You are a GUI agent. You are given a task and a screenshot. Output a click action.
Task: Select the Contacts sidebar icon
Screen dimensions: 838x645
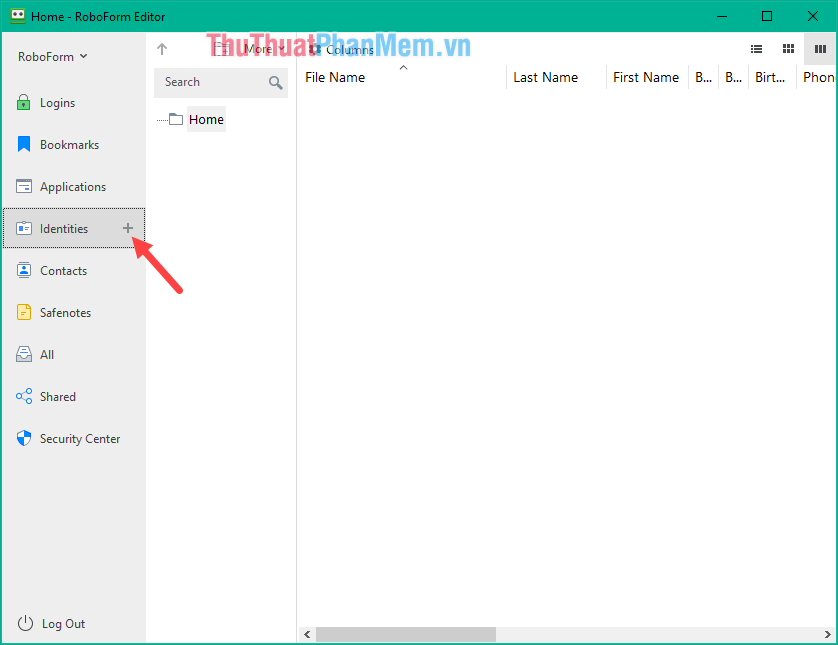[23, 270]
